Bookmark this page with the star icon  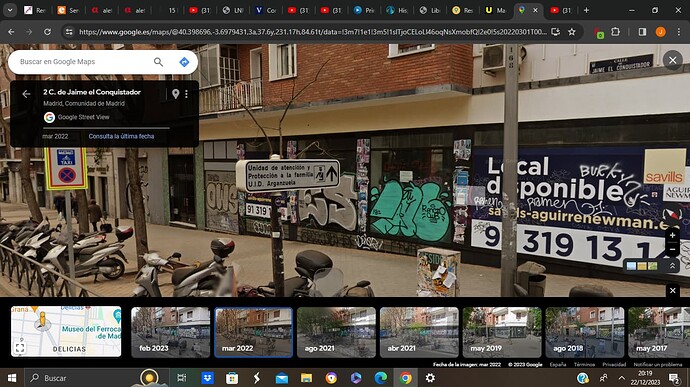pyautogui.click(x=572, y=32)
